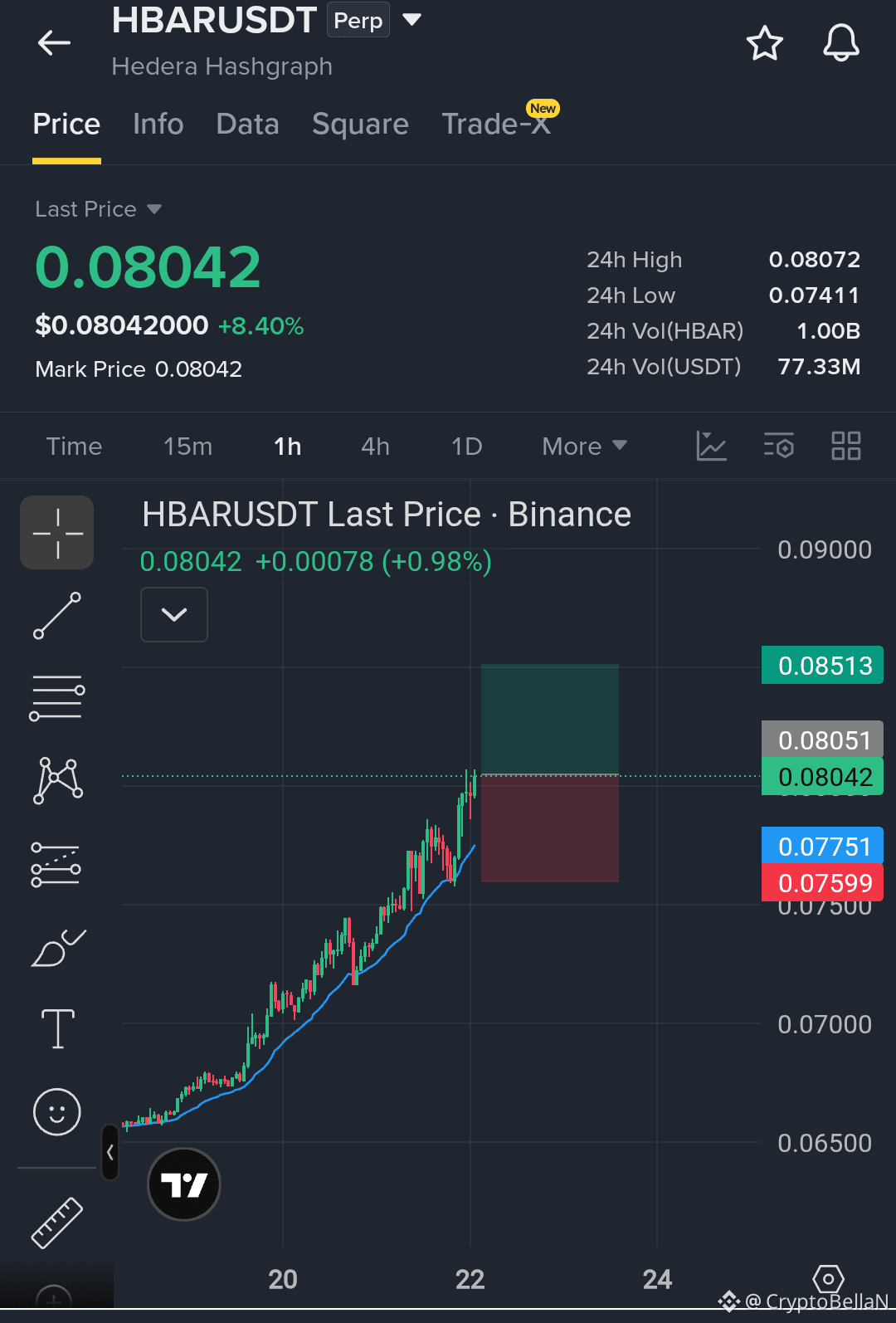The height and width of the screenshot is (1323, 896).
Task: Select the 15m chart interval
Action: point(188,447)
